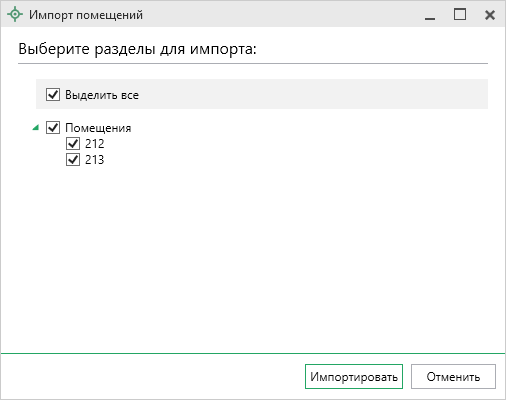
Task: Click the Выделить все label text
Action: click(x=102, y=95)
